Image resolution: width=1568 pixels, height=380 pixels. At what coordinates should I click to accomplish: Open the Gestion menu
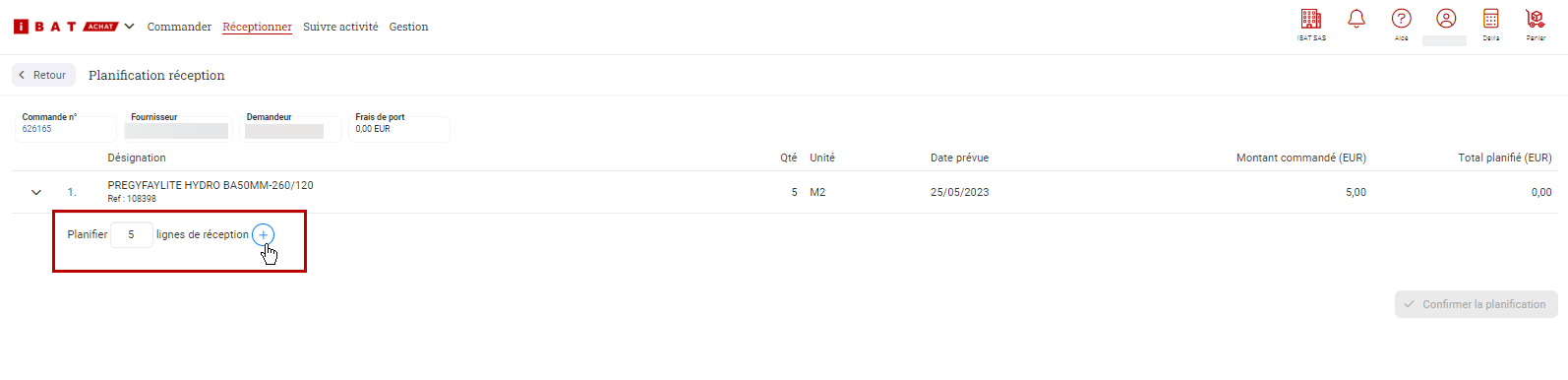pos(408,27)
